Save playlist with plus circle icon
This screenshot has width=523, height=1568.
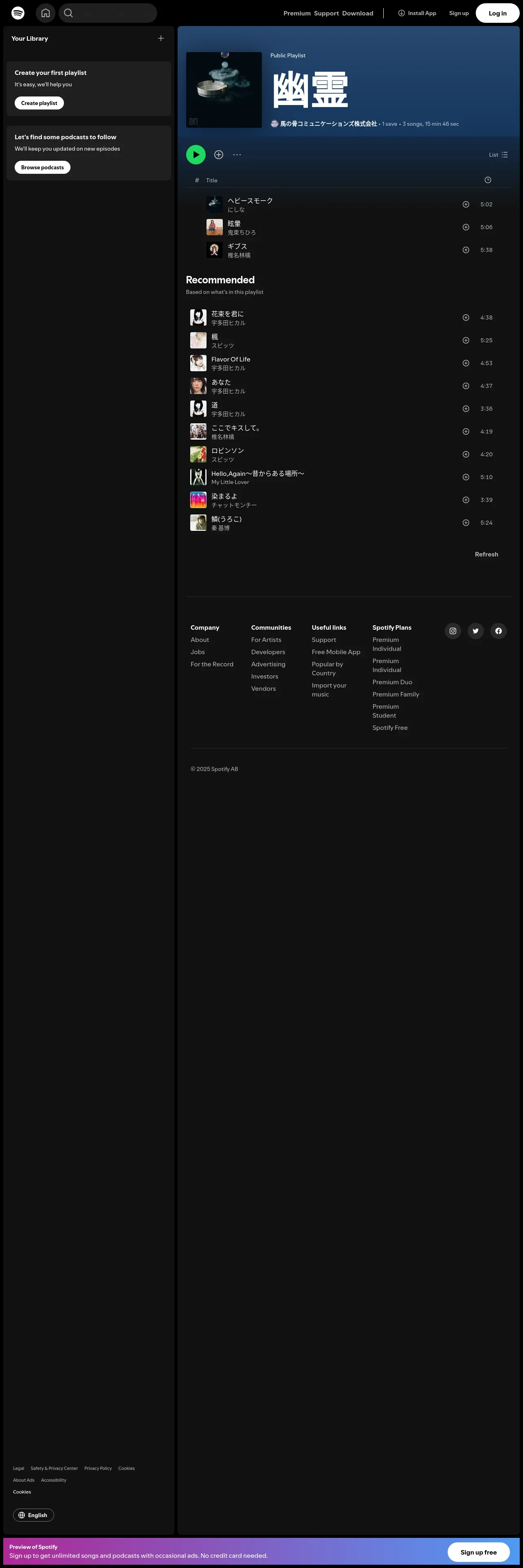[x=219, y=155]
